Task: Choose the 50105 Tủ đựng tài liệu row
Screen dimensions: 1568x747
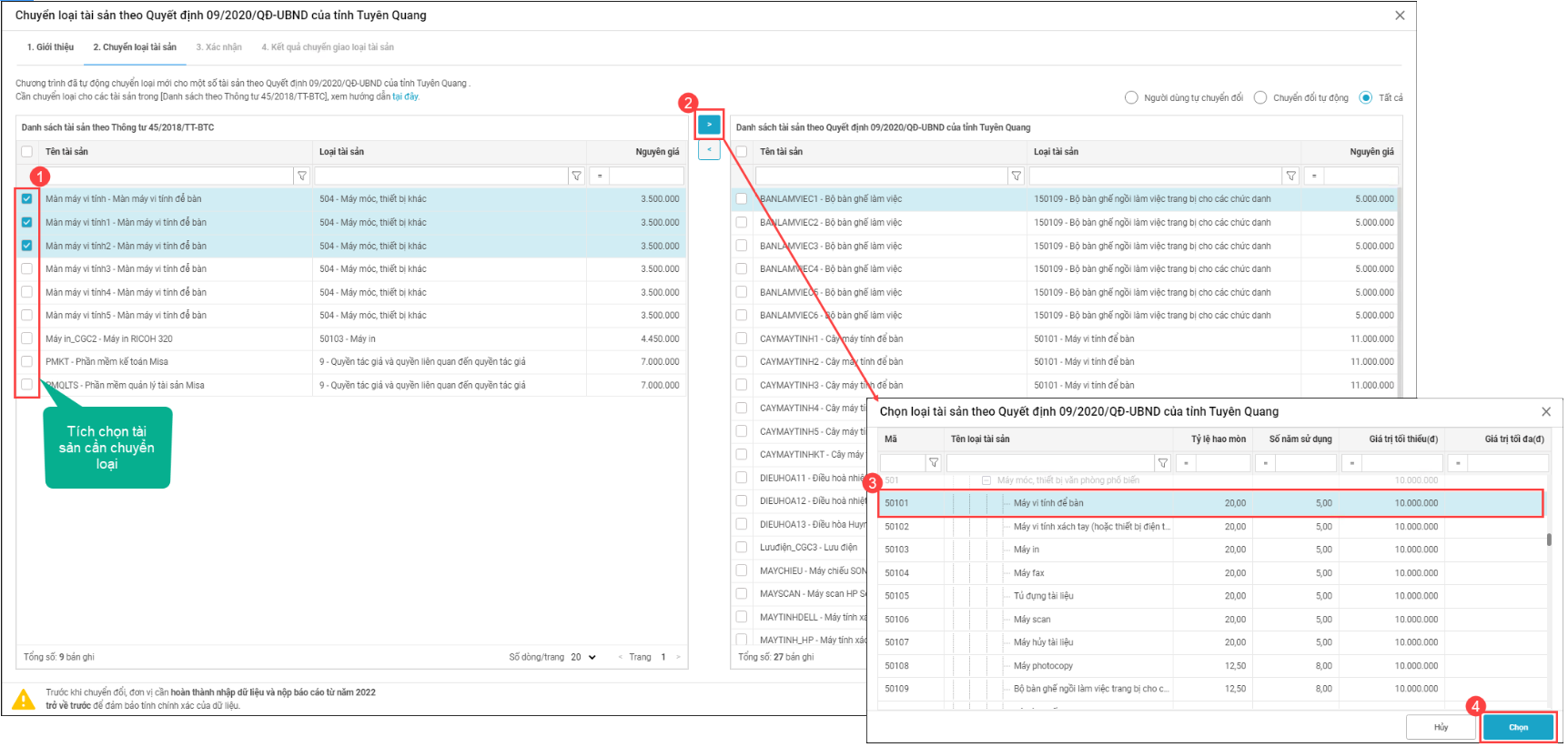Action: click(x=1210, y=596)
